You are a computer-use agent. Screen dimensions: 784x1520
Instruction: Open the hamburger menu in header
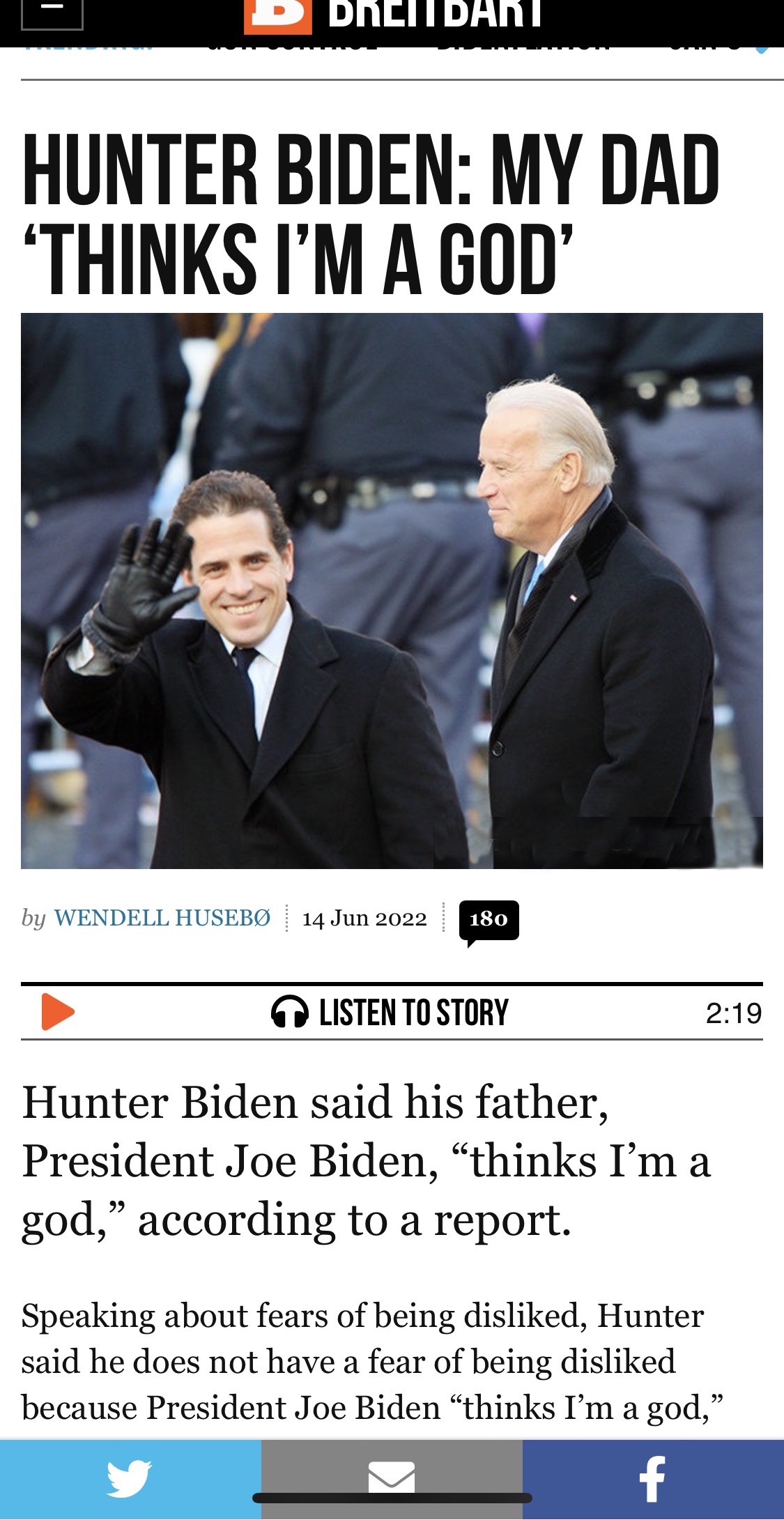[52, 15]
